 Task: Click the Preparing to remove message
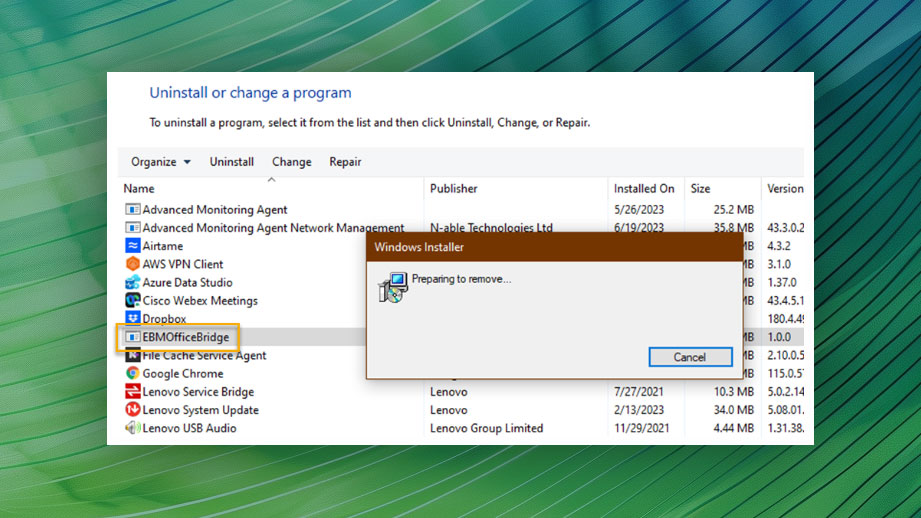coord(461,279)
